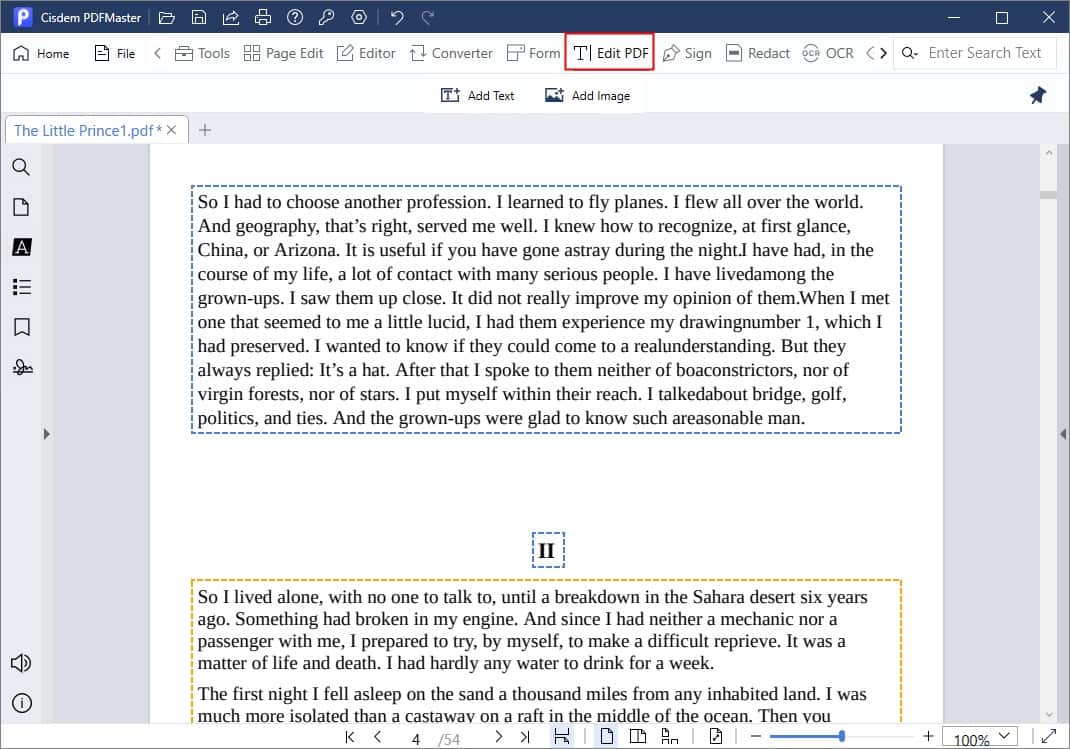
Task: Select the Bookmark sidebar icon
Action: click(21, 327)
